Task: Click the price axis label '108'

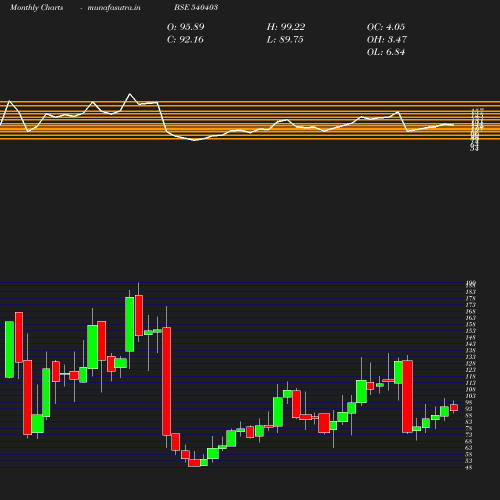Action: point(471,389)
